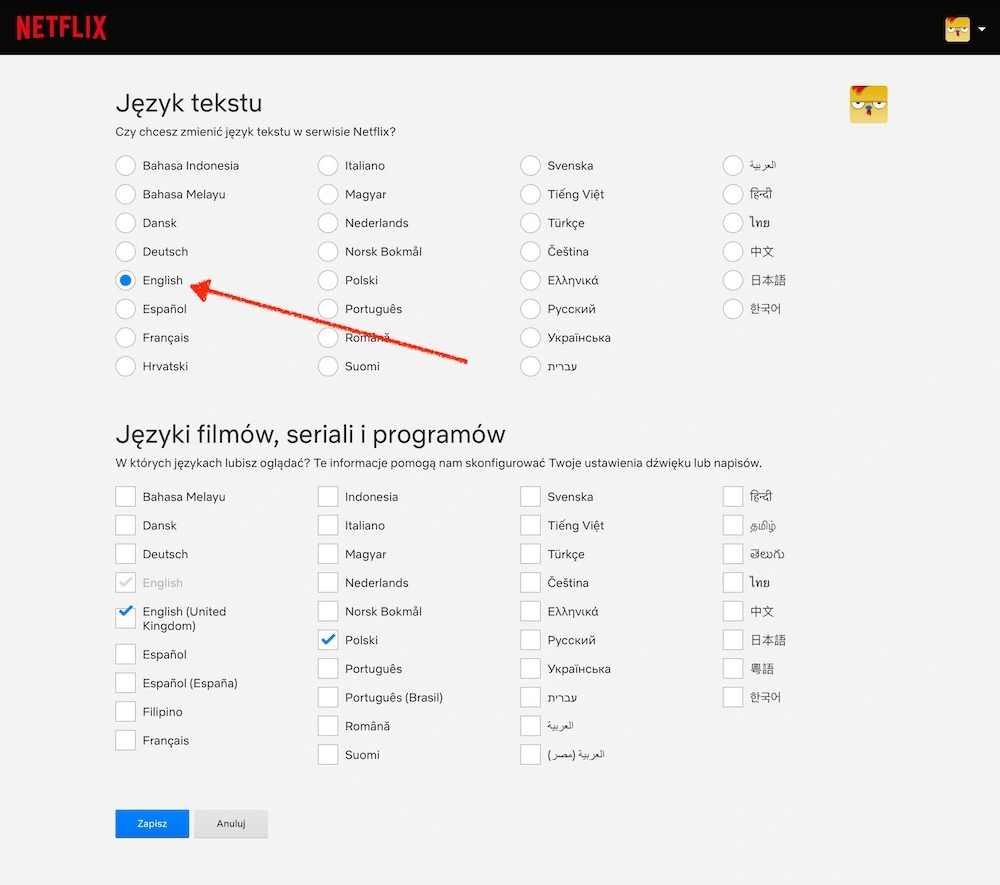Viewport: 1000px width, 885px height.
Task: Select the English text language radio
Action: (126, 280)
